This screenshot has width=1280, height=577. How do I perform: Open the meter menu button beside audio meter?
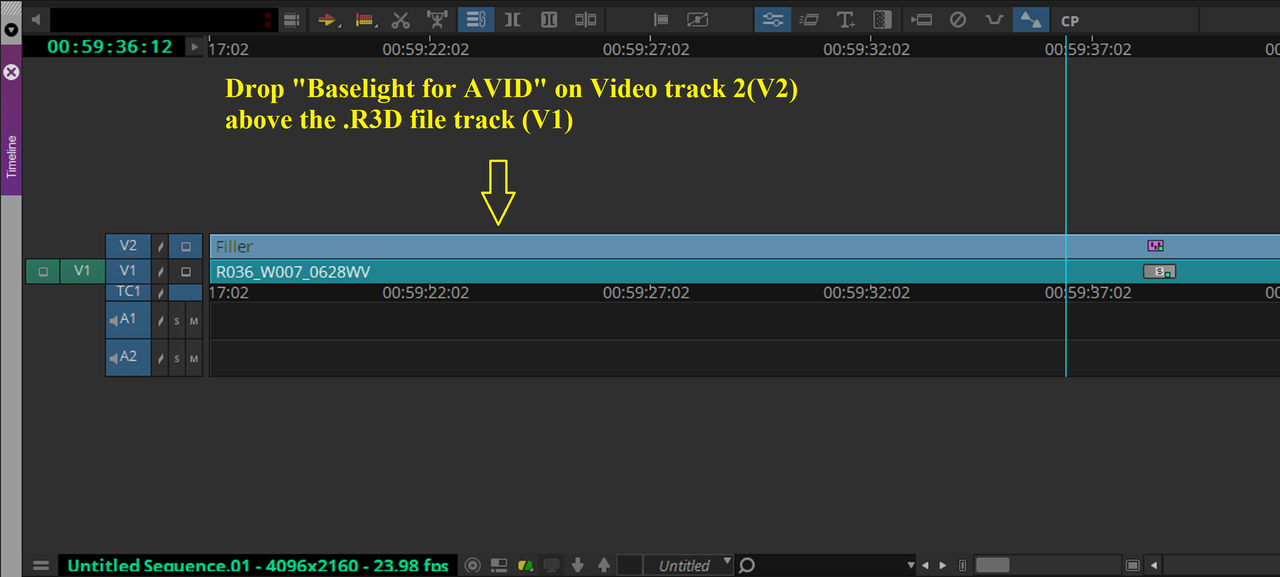click(x=291, y=19)
